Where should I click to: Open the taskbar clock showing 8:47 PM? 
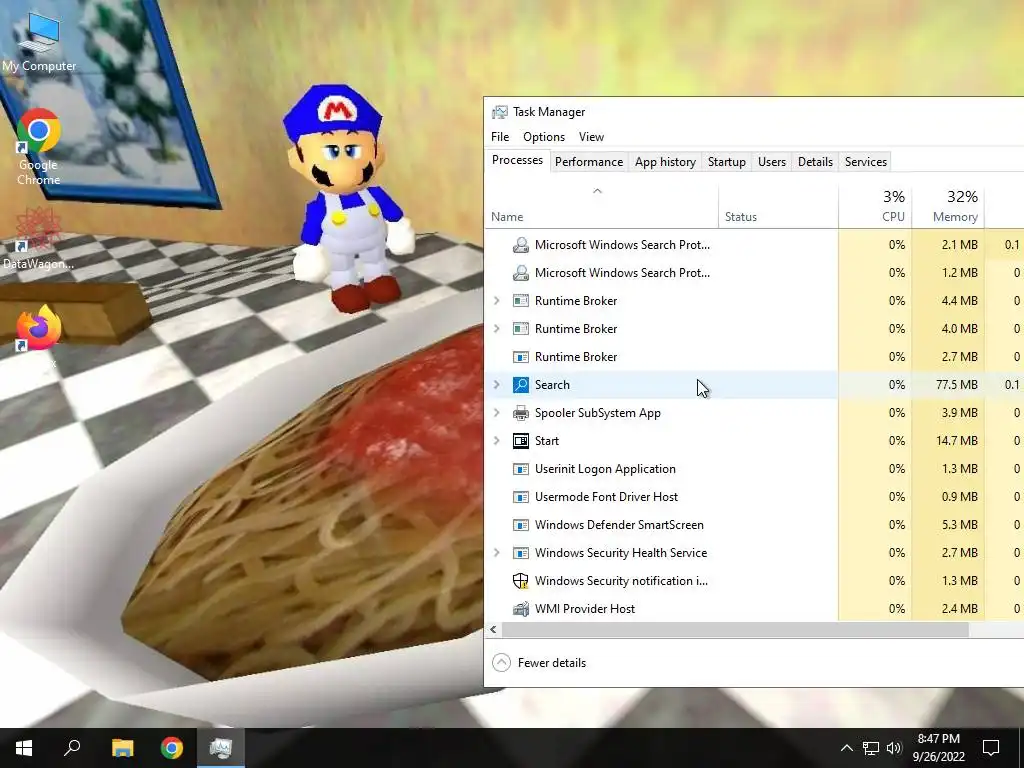[x=938, y=748]
